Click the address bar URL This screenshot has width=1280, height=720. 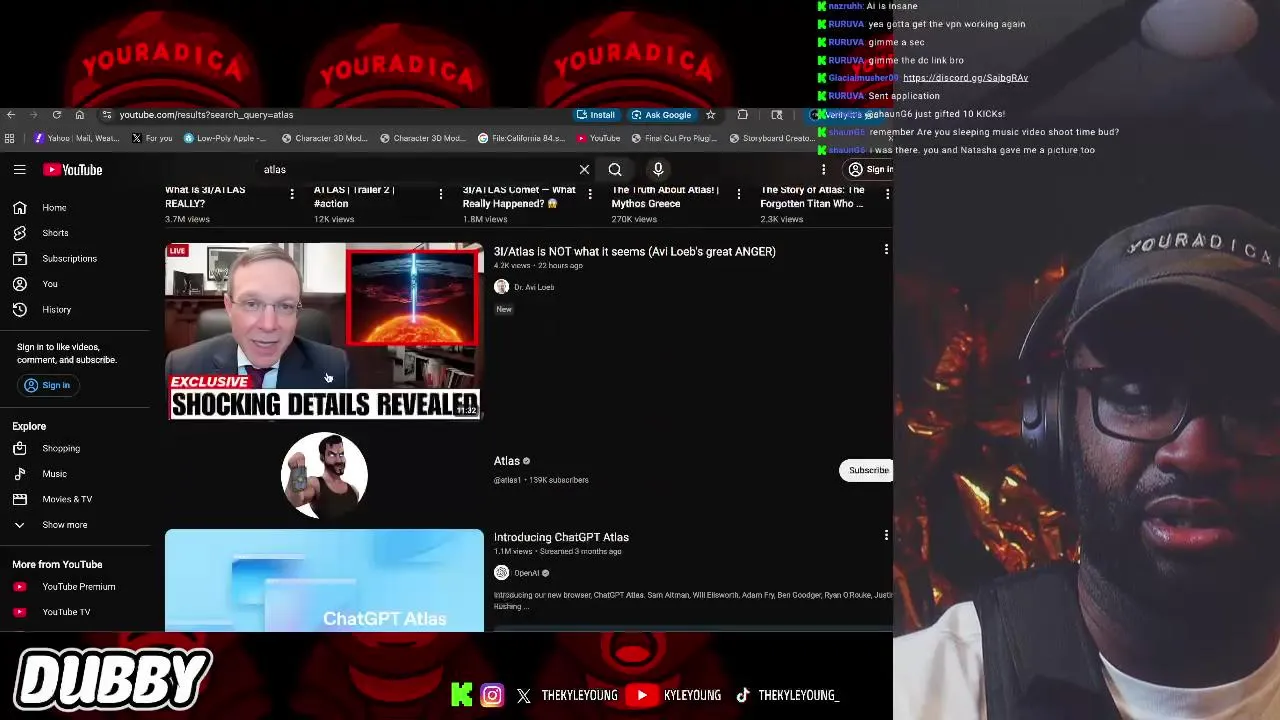coord(207,115)
